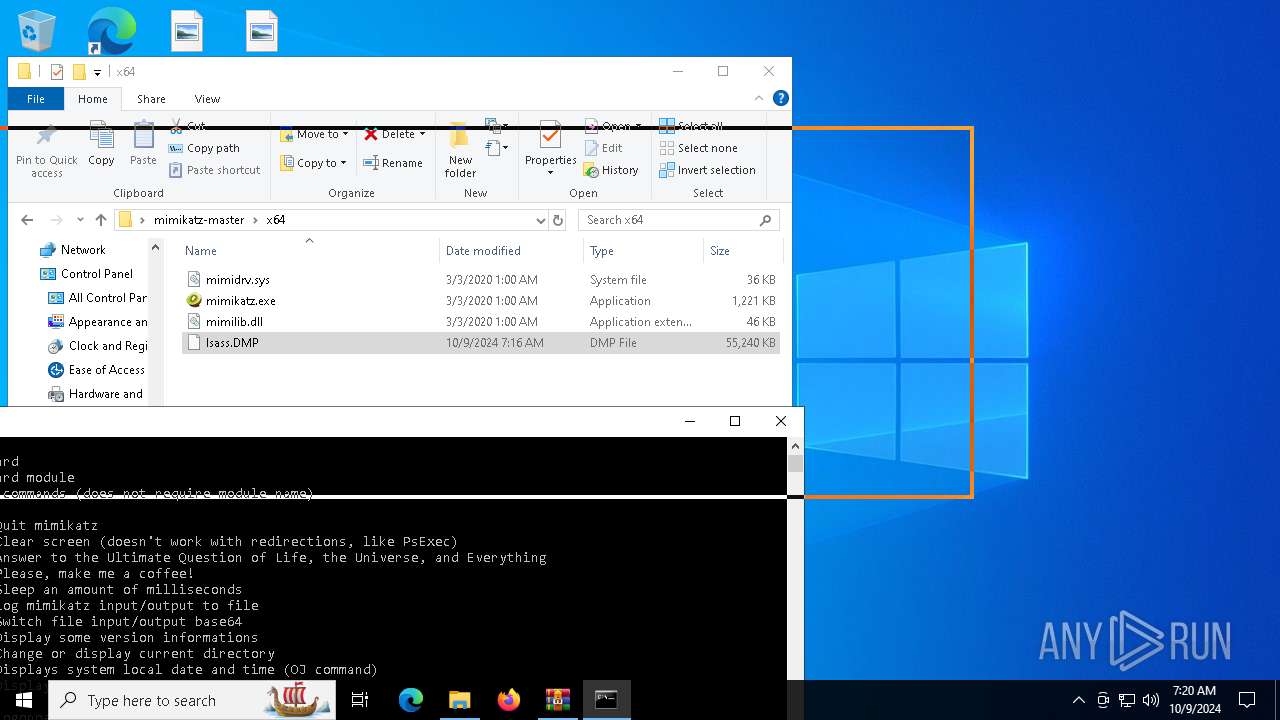Open Explorer help icon

(x=781, y=98)
